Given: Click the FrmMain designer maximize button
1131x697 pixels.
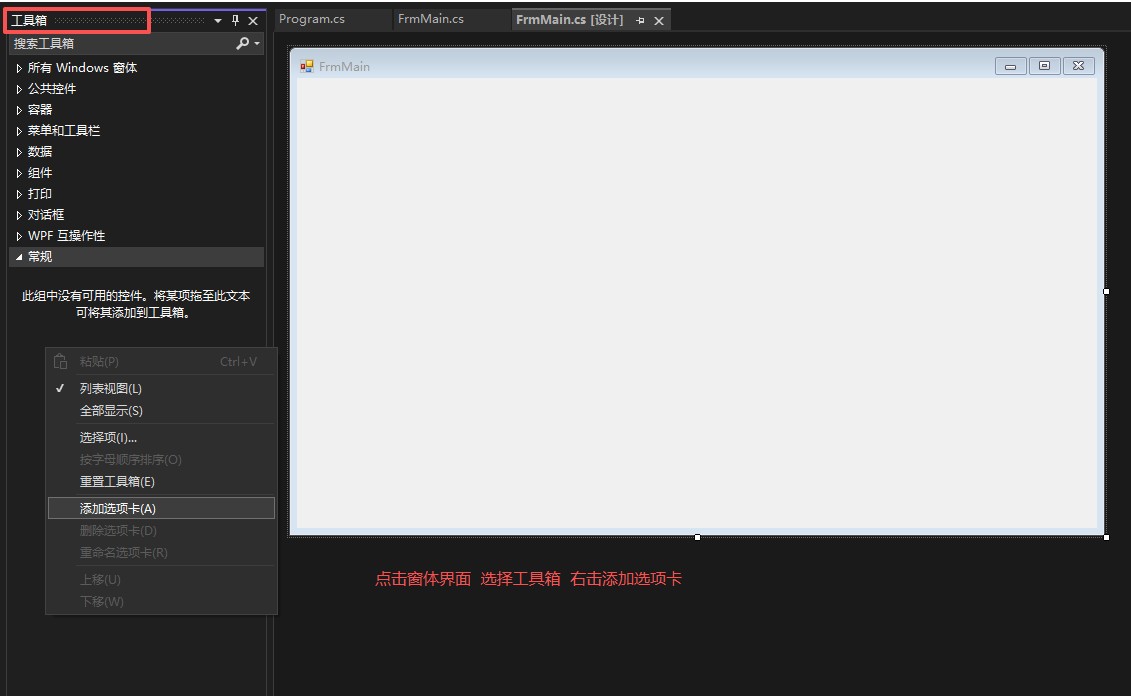Looking at the screenshot, I should [x=1044, y=66].
